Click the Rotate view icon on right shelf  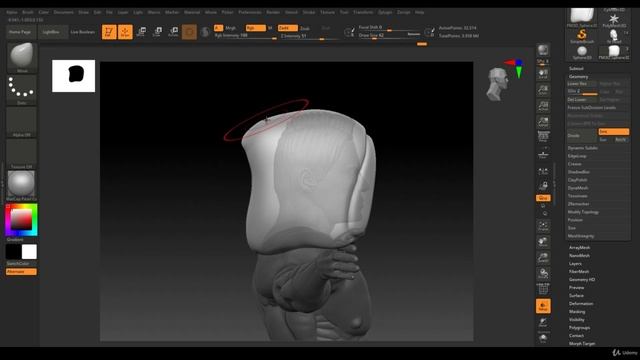(543, 273)
